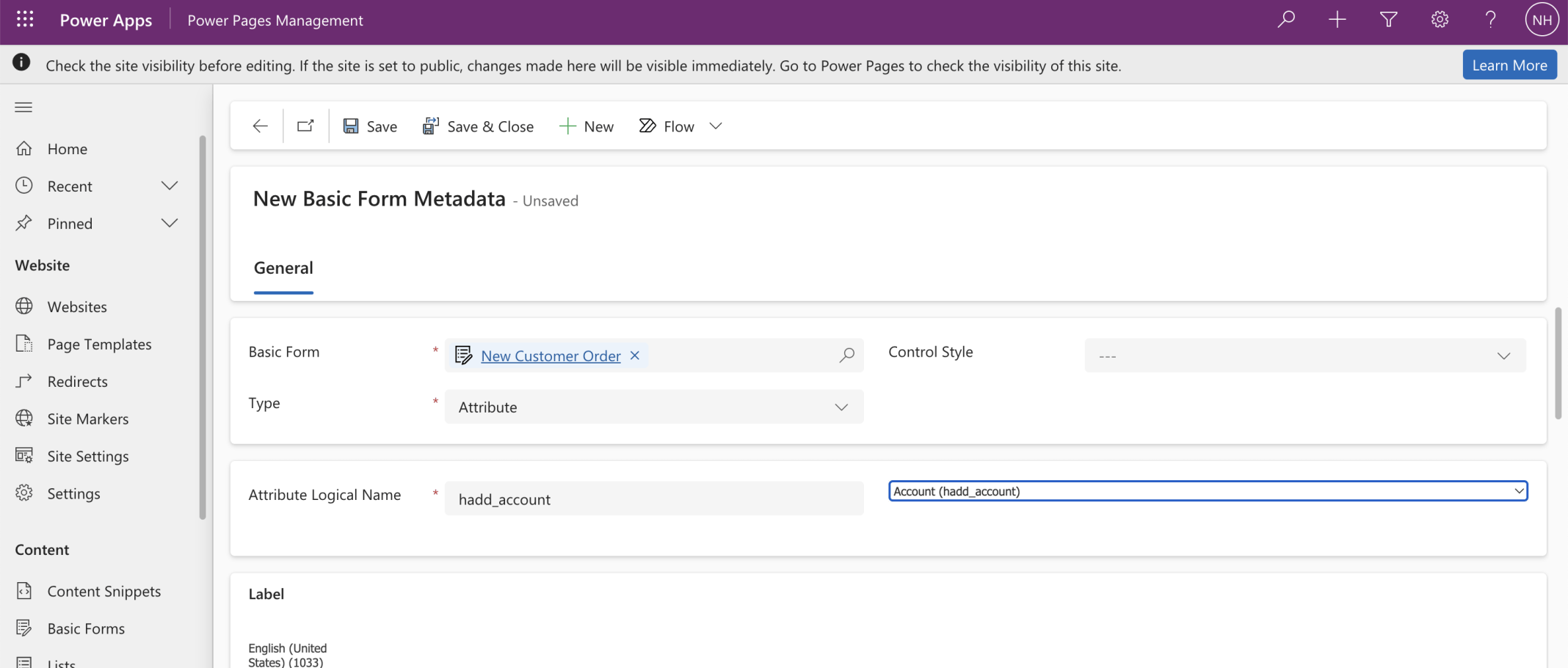1568x668 pixels.
Task: Expand the Pinned section in the sidebar
Action: click(170, 223)
